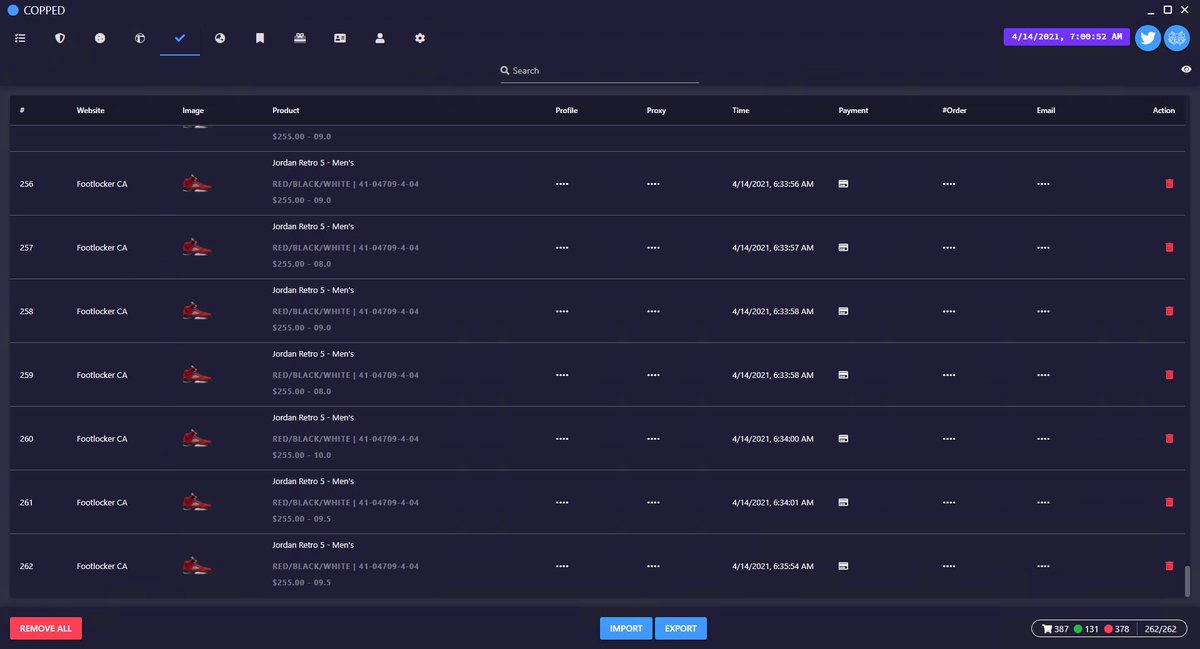Click payment card icon in row 261
The image size is (1200, 649).
[x=843, y=502]
